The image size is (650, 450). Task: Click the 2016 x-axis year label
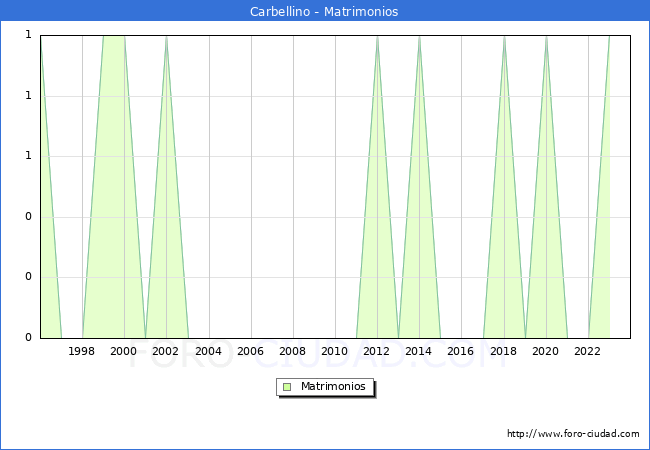click(461, 351)
